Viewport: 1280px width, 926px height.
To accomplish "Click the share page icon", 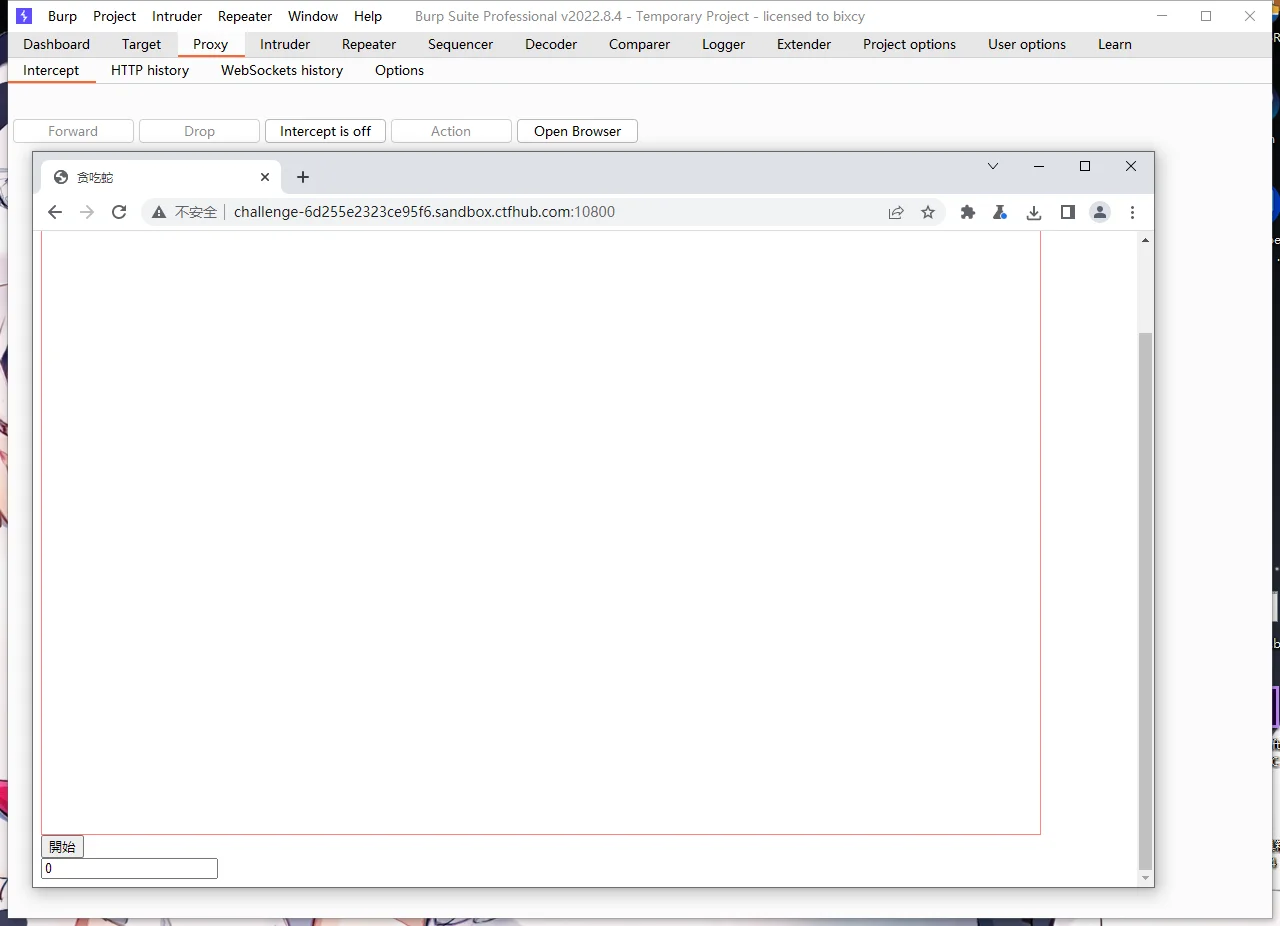I will (896, 212).
